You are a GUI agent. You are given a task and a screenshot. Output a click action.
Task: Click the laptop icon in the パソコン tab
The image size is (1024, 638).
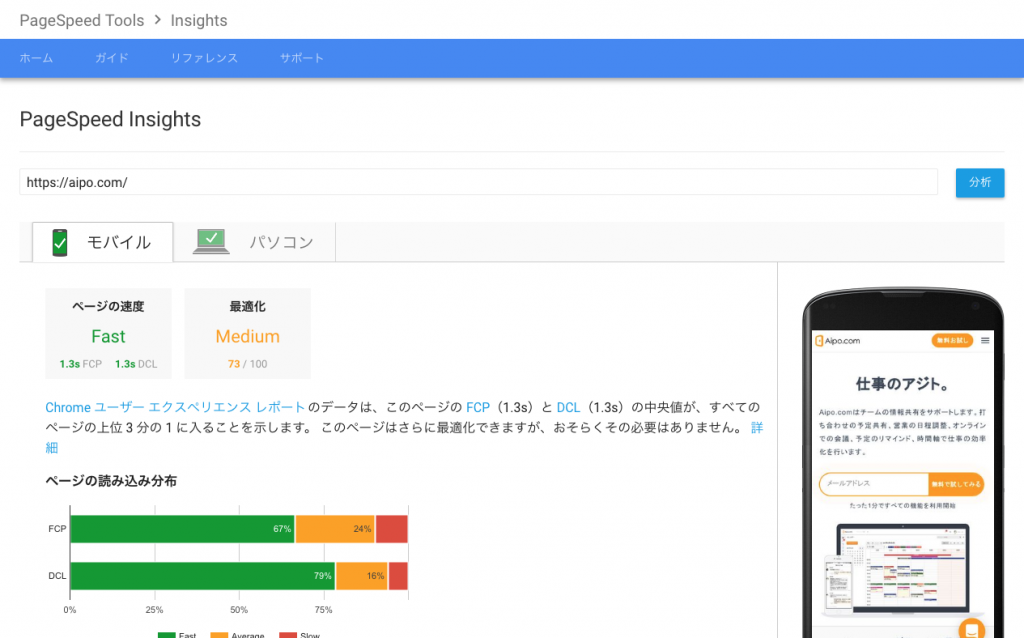tap(211, 241)
